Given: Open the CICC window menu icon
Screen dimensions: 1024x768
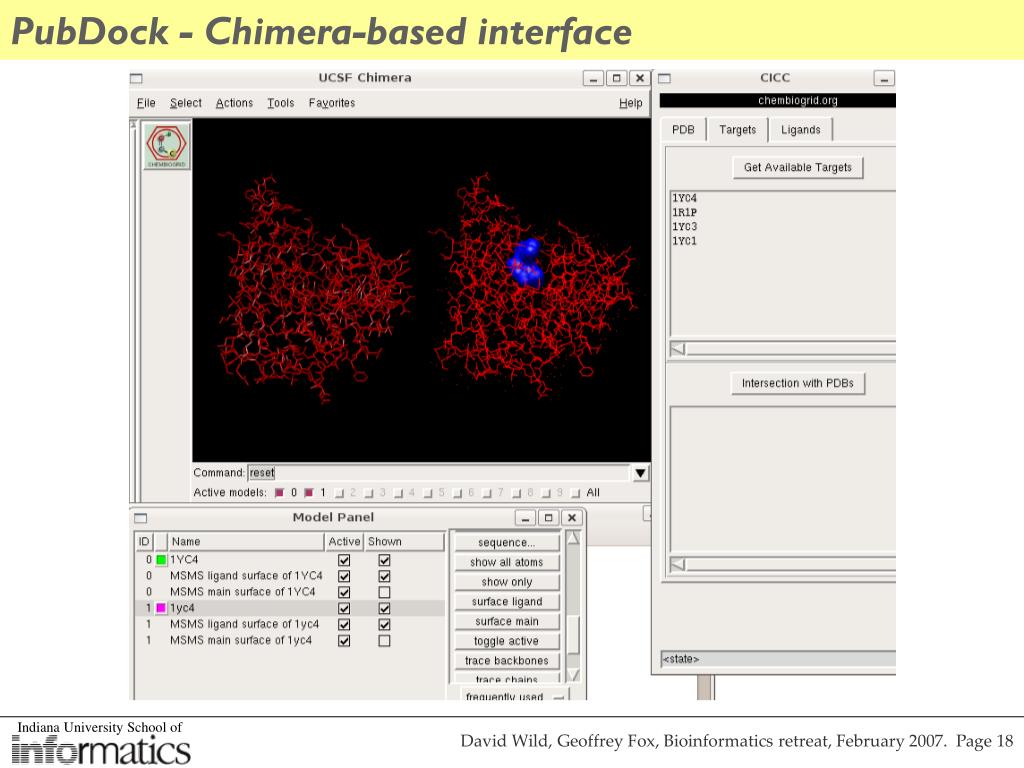Looking at the screenshot, I should [x=664, y=78].
